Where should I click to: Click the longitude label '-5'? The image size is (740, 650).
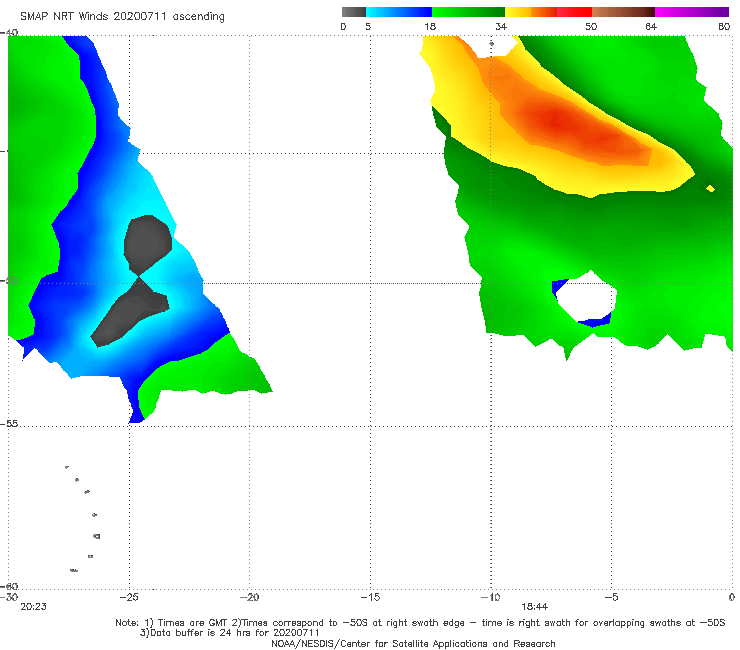coord(611,597)
